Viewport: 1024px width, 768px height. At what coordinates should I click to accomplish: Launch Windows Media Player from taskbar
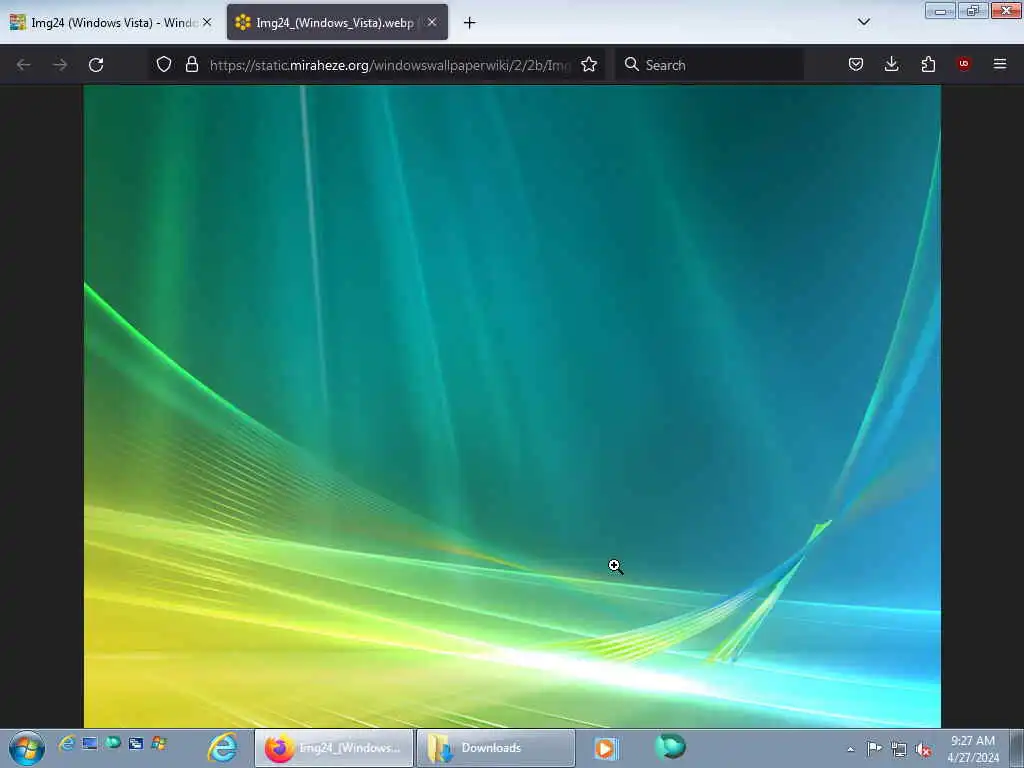point(606,748)
